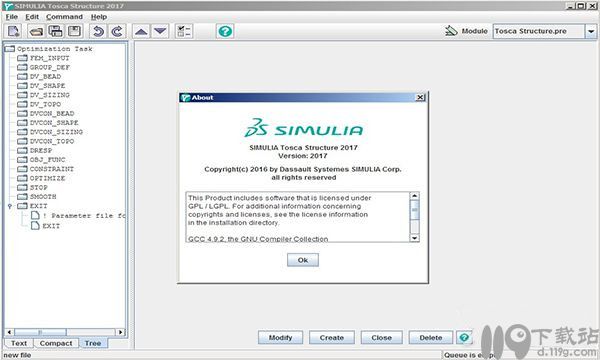Select the DV_SIZING folder icon
Viewport: 600px width, 360px height.
(x=23, y=94)
